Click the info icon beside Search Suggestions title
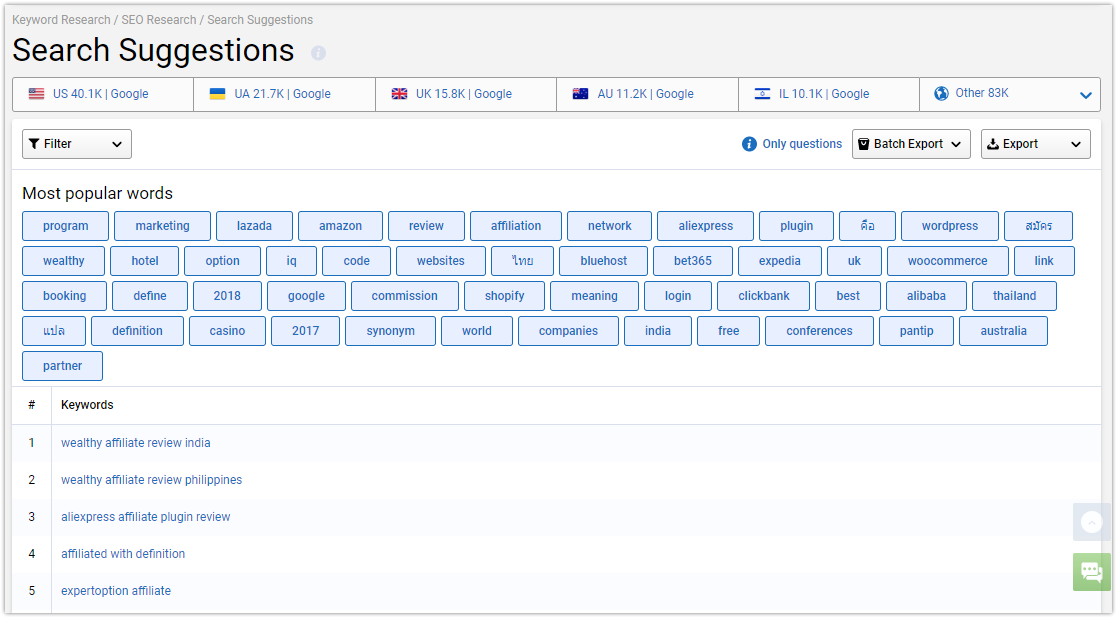Screen dimensions: 1117x618 coord(318,53)
